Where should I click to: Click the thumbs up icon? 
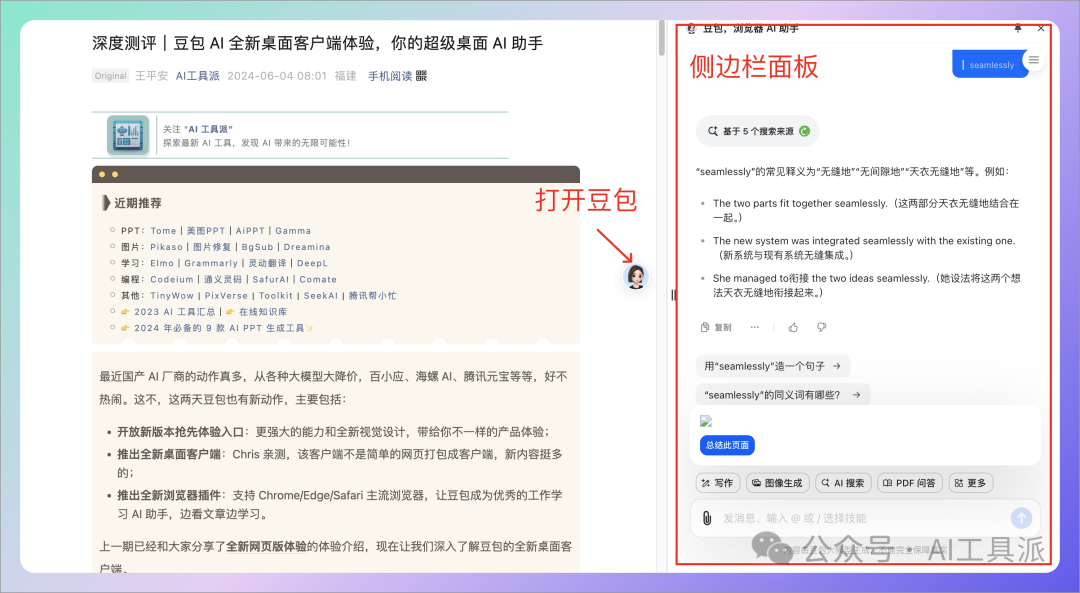pyautogui.click(x=793, y=327)
